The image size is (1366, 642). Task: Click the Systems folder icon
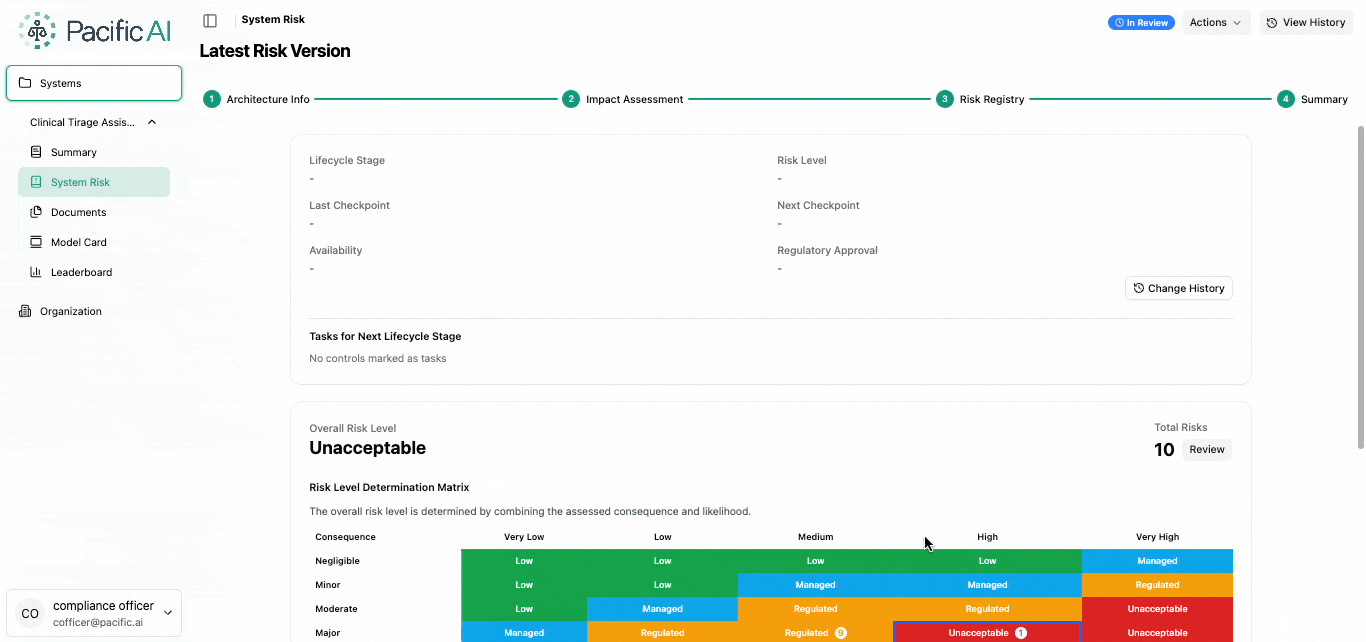(x=25, y=83)
